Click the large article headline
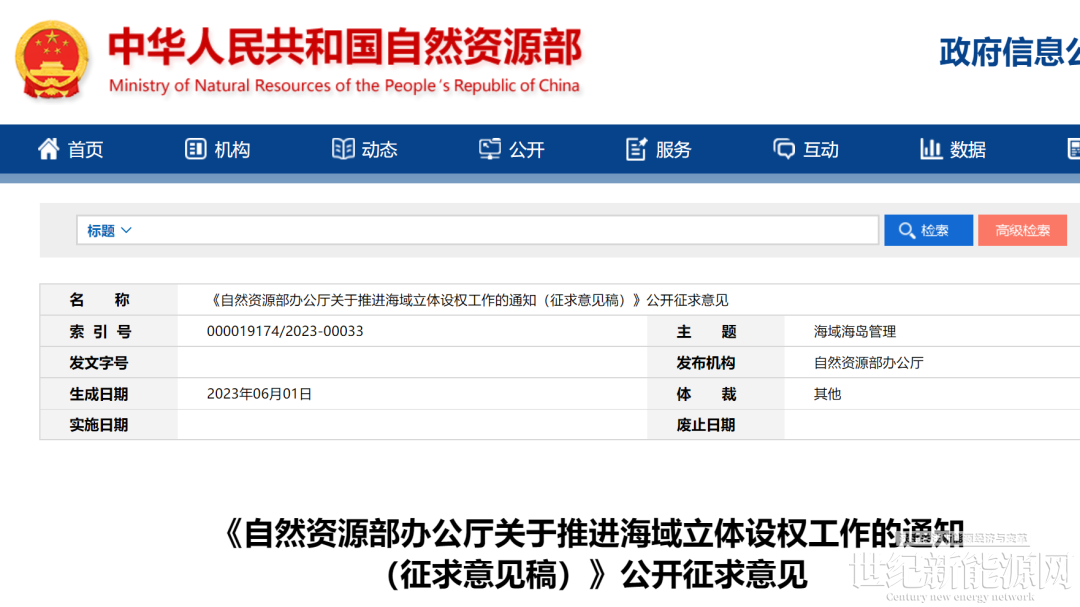This screenshot has height=607, width=1080. pyautogui.click(x=595, y=553)
